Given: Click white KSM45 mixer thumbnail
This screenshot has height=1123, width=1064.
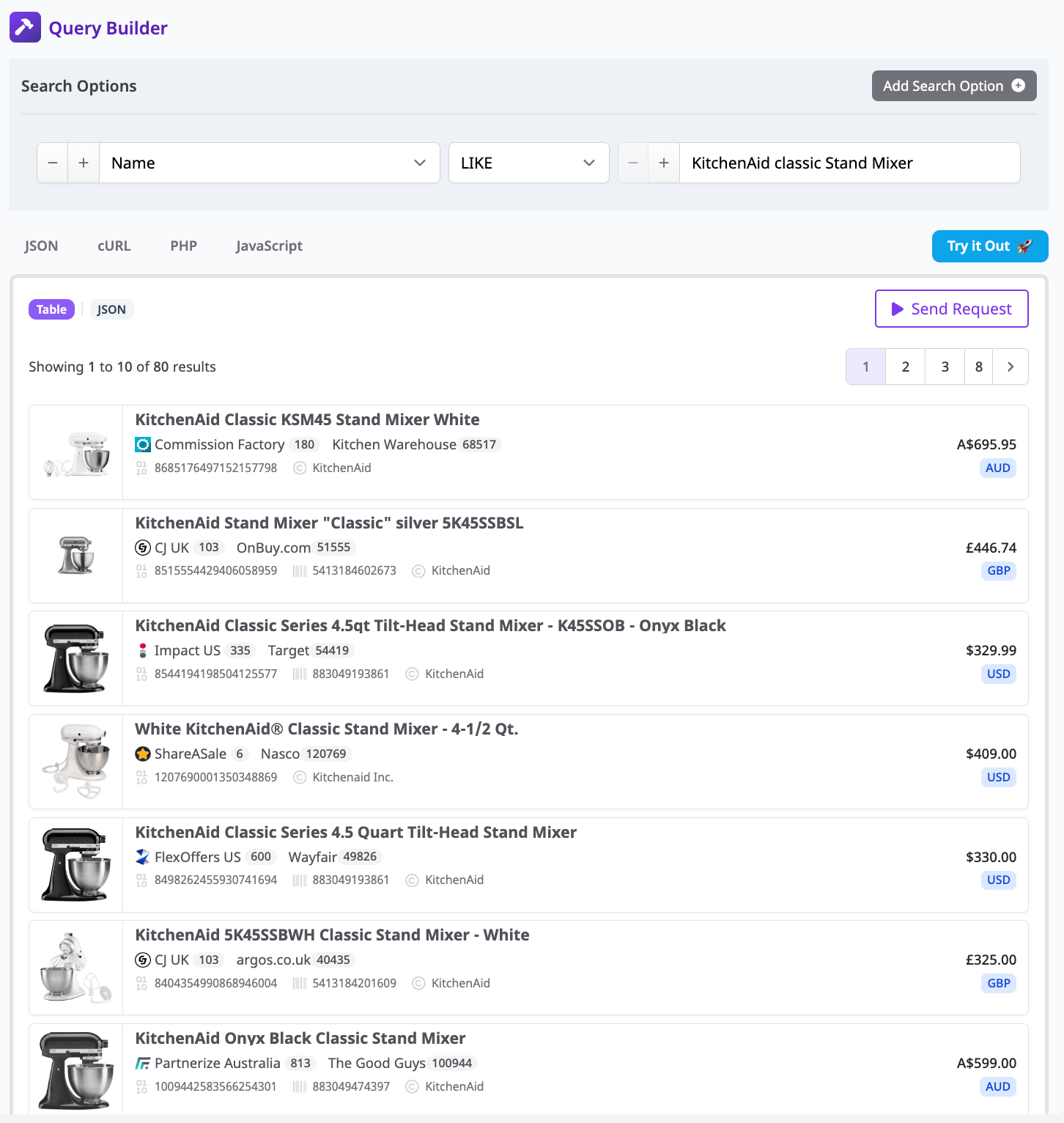Looking at the screenshot, I should [76, 453].
